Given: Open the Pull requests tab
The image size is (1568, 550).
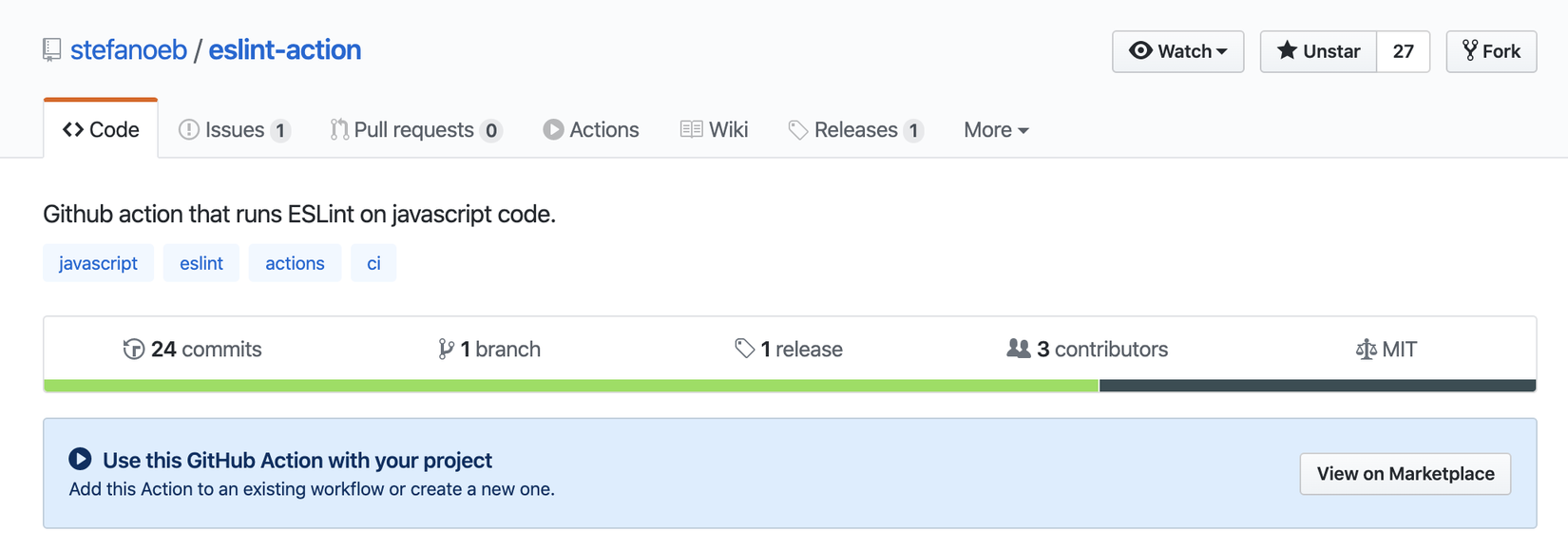Looking at the screenshot, I should tap(415, 130).
